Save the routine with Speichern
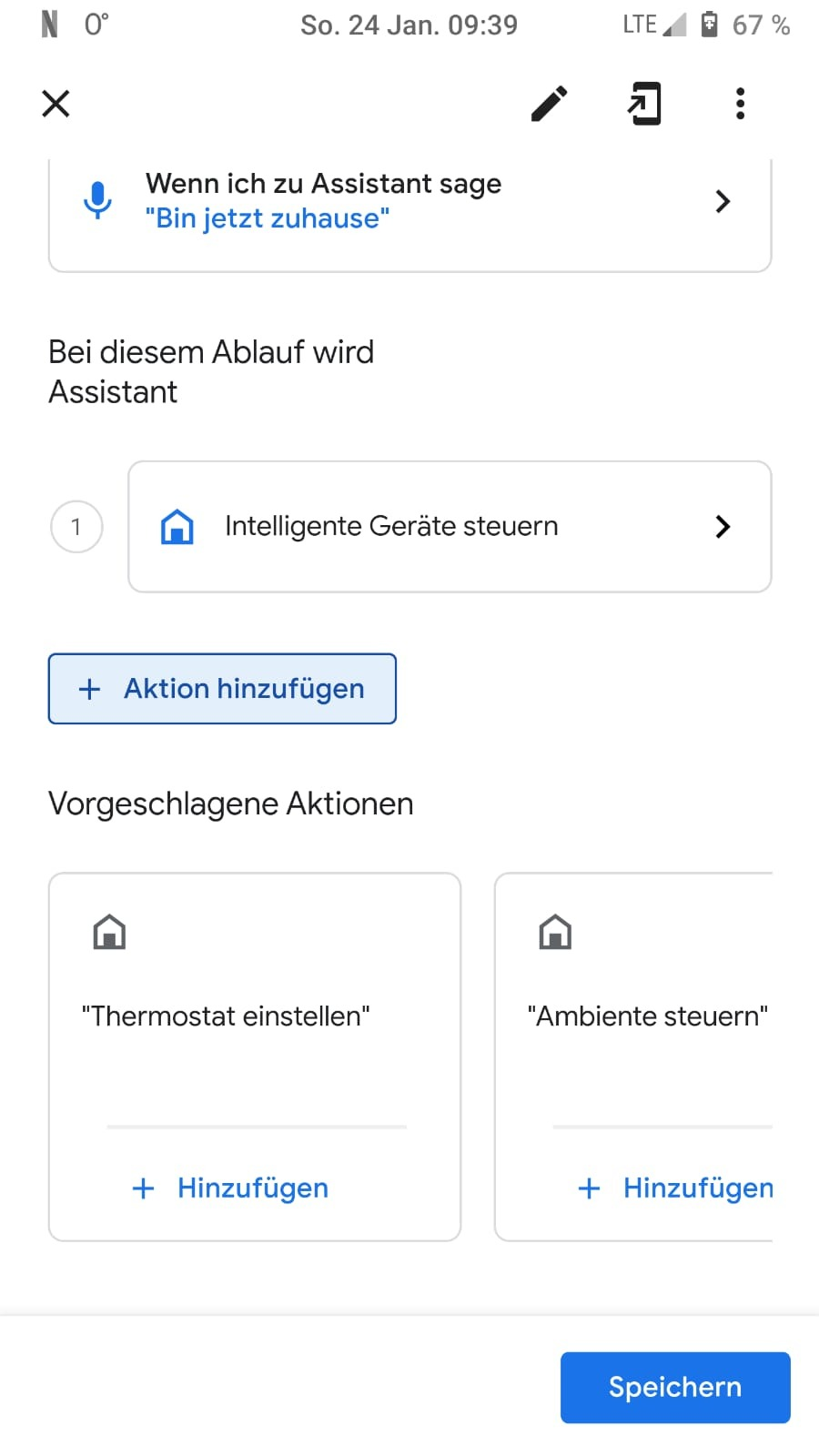The height and width of the screenshot is (1456, 819). tap(675, 1387)
